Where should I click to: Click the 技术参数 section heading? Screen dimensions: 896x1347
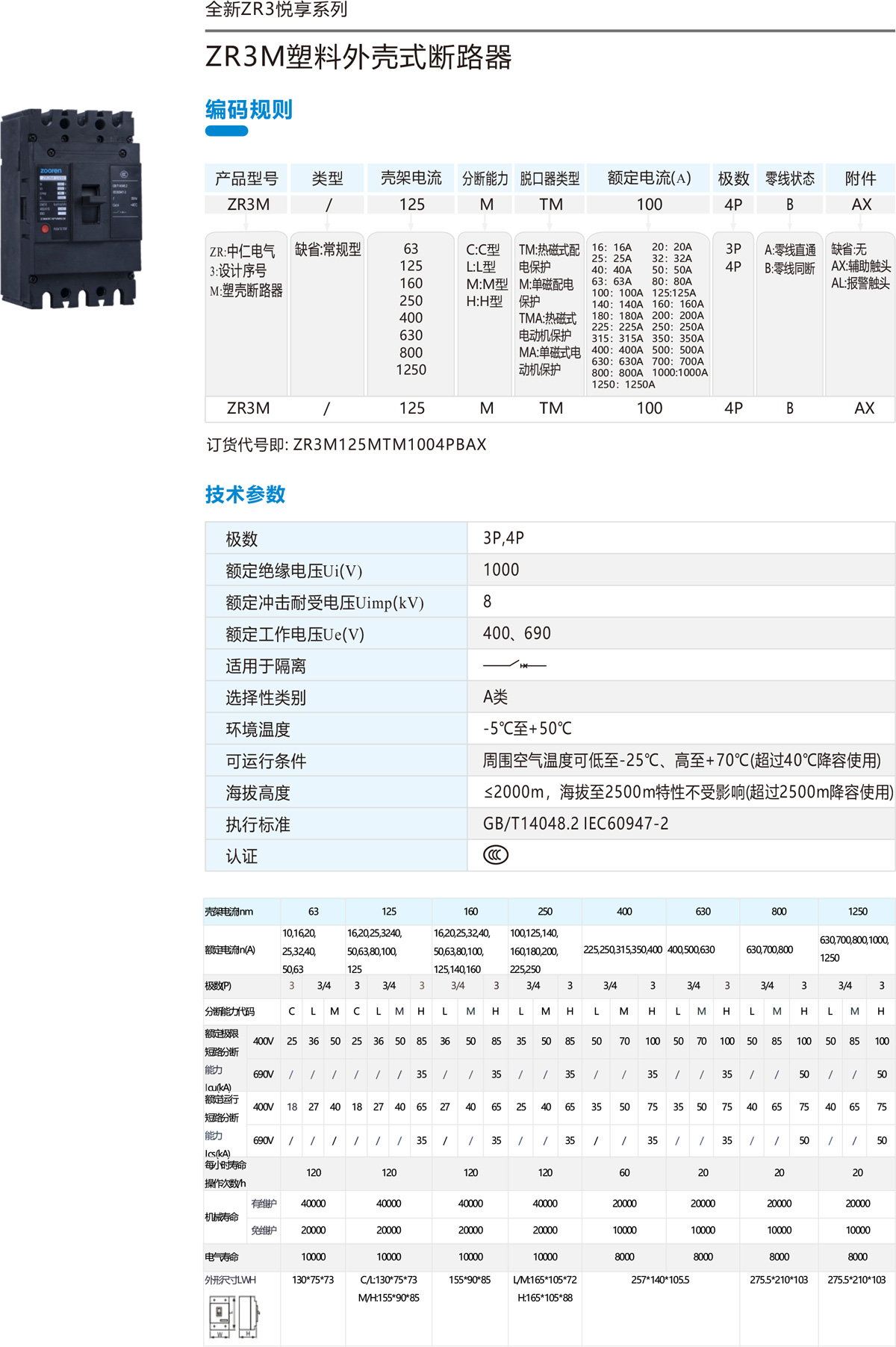click(245, 494)
